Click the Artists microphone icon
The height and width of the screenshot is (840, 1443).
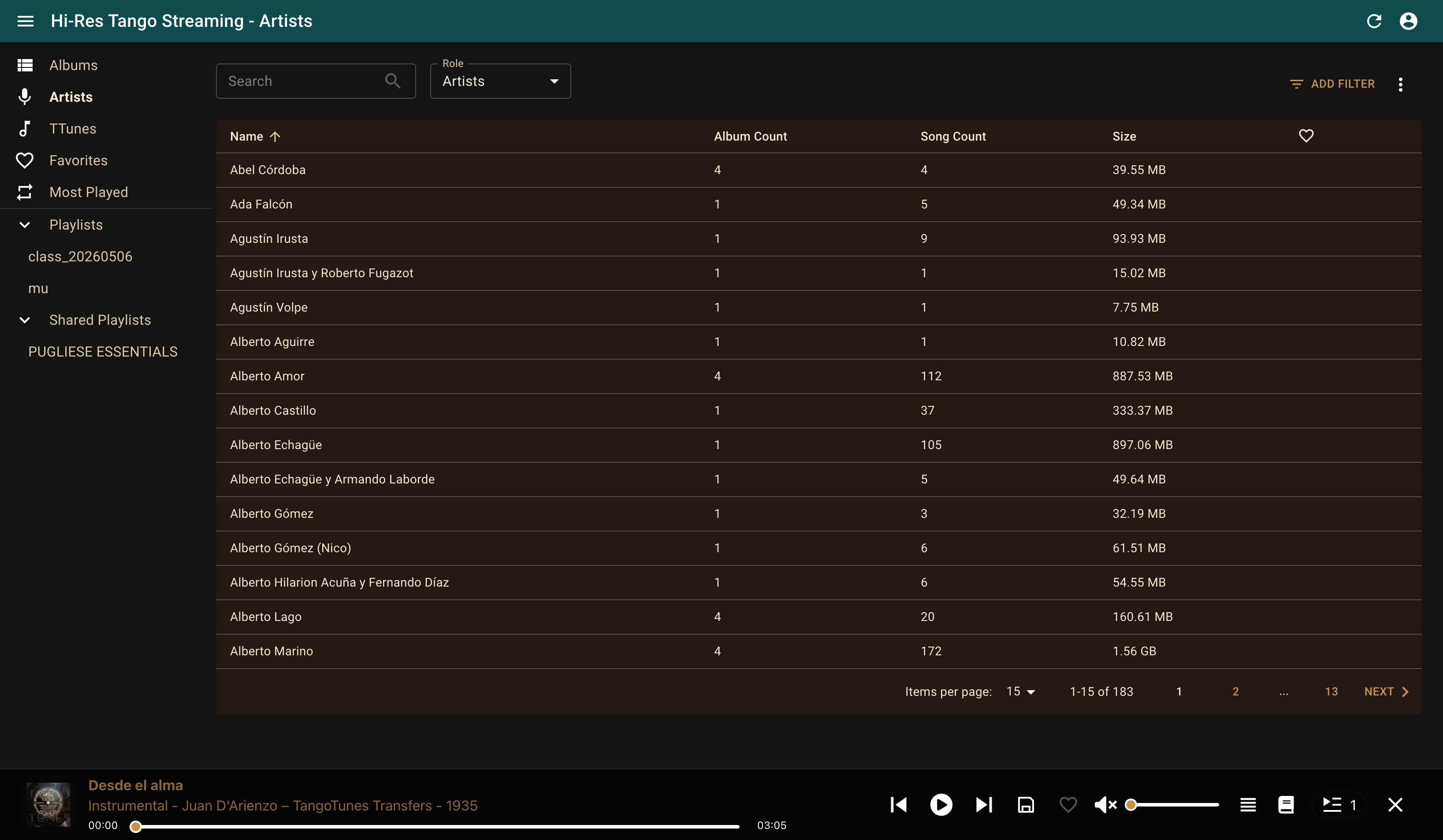pos(25,97)
